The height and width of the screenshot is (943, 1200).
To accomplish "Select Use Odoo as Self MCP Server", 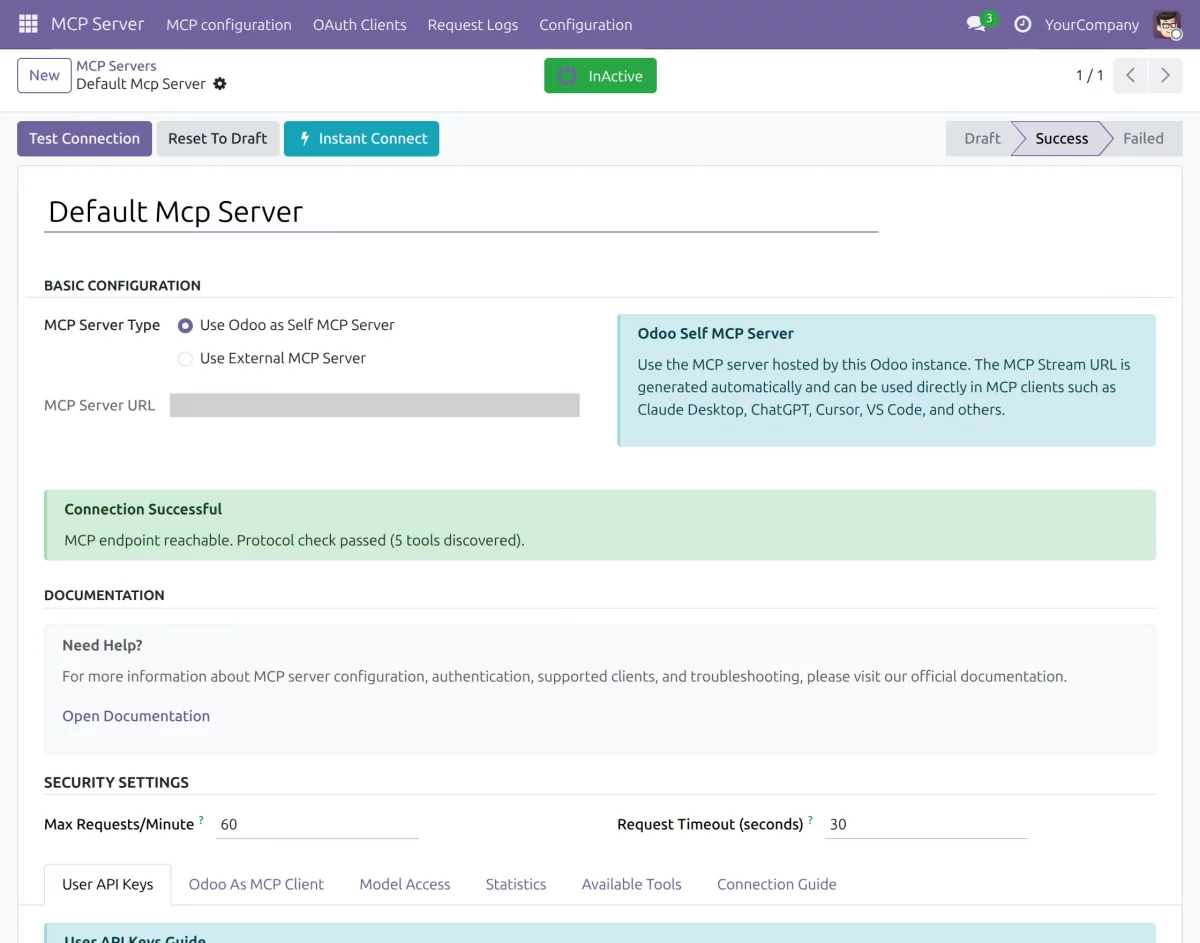I will (185, 326).
